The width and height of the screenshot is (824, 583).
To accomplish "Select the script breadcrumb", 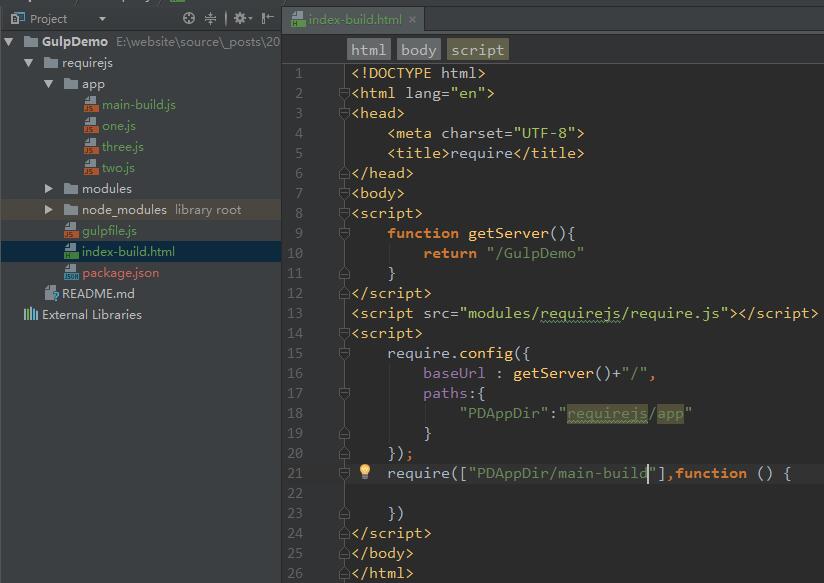I will 478,50.
